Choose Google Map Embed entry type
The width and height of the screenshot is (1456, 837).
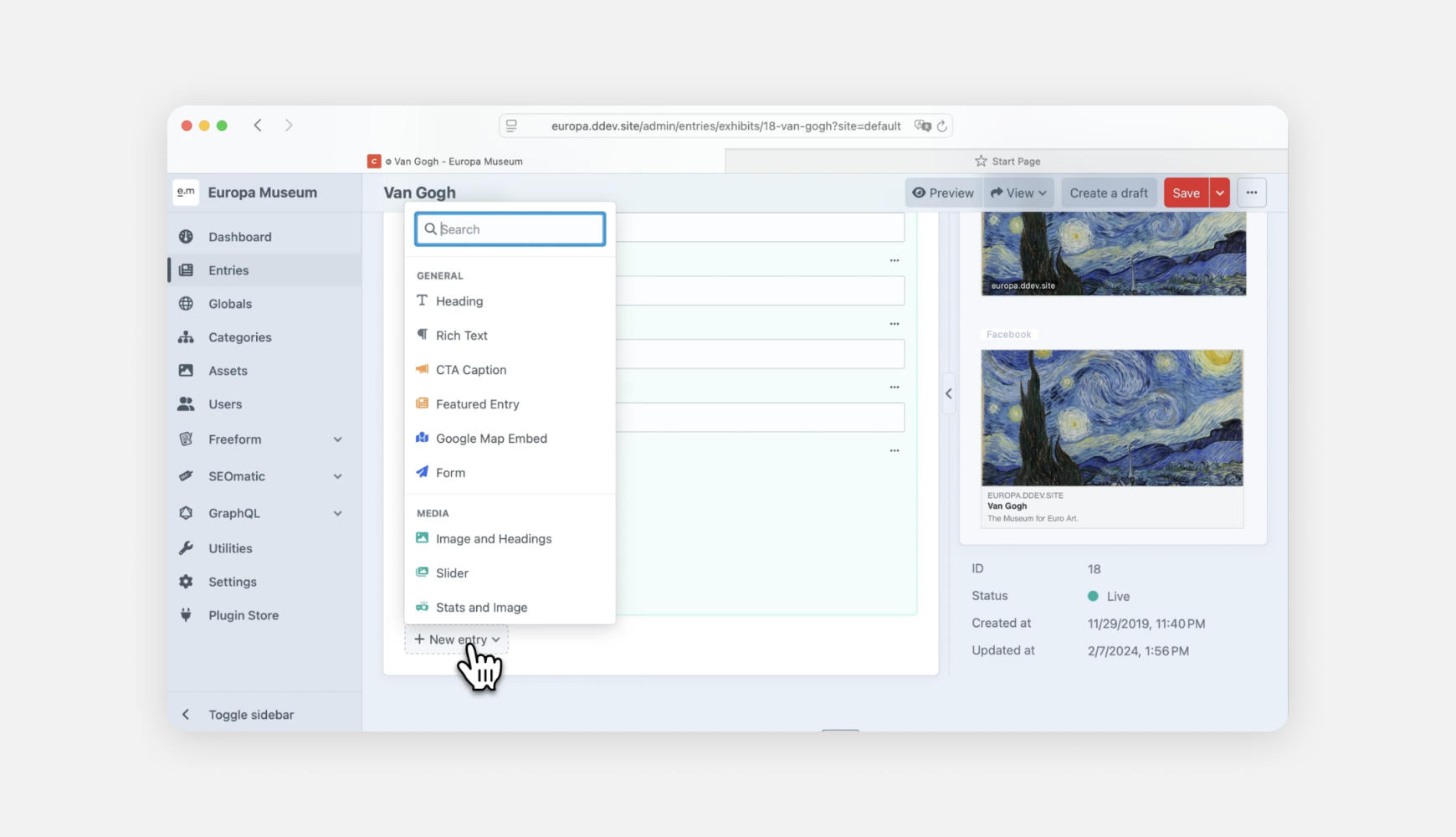[x=490, y=438]
